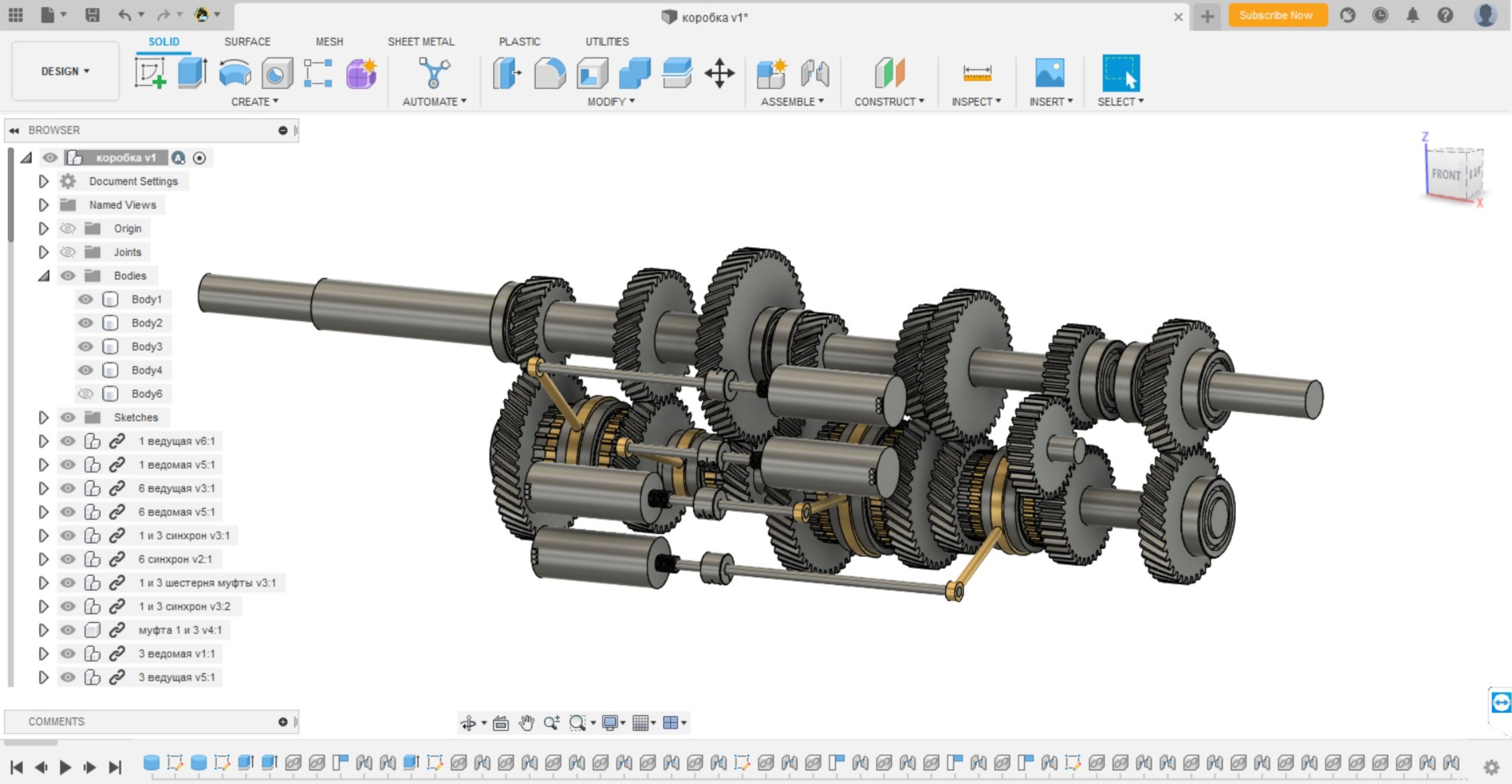
Task: Click the Save disk icon
Action: 92,15
